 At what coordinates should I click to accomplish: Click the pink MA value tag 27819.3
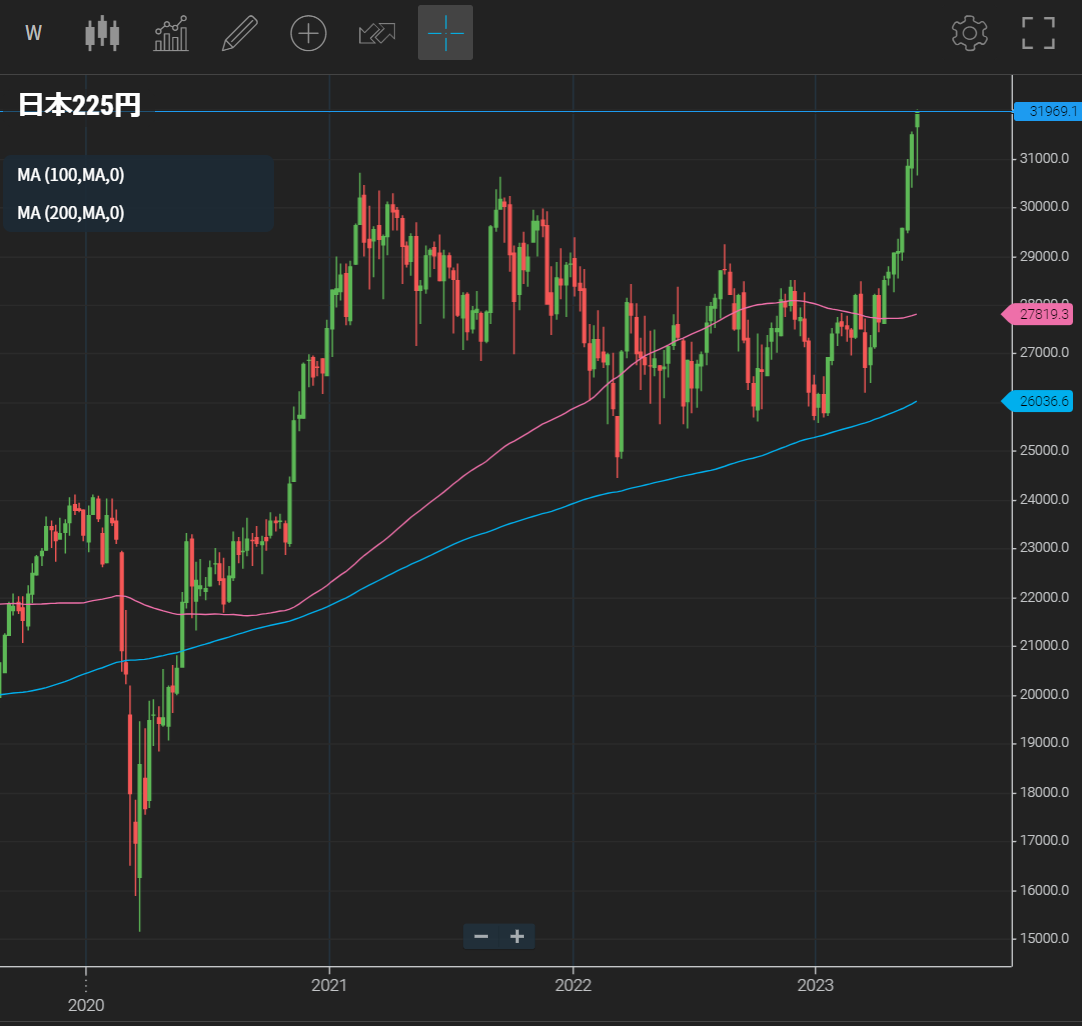pos(1042,315)
